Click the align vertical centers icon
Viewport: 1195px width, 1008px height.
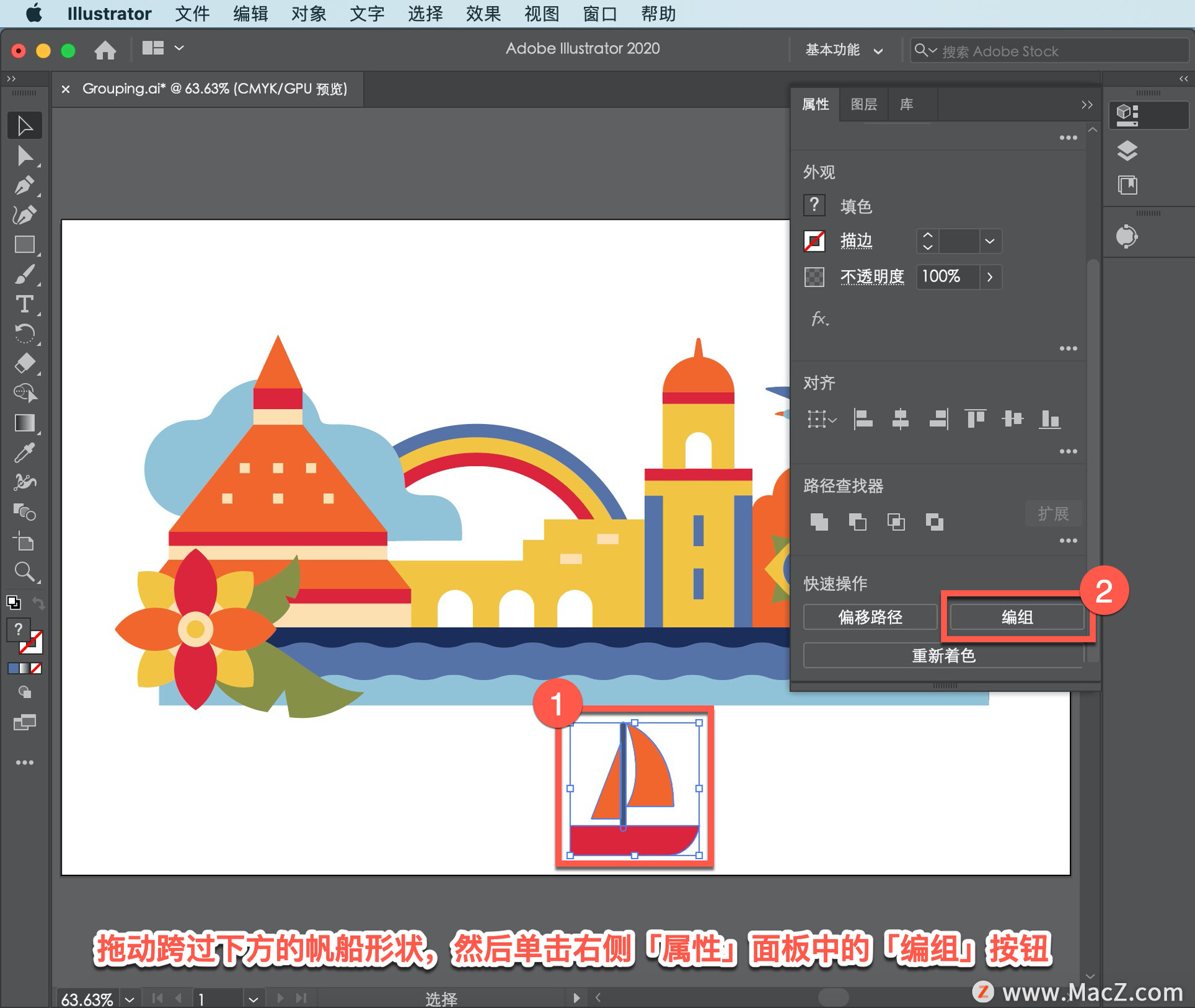point(1010,419)
